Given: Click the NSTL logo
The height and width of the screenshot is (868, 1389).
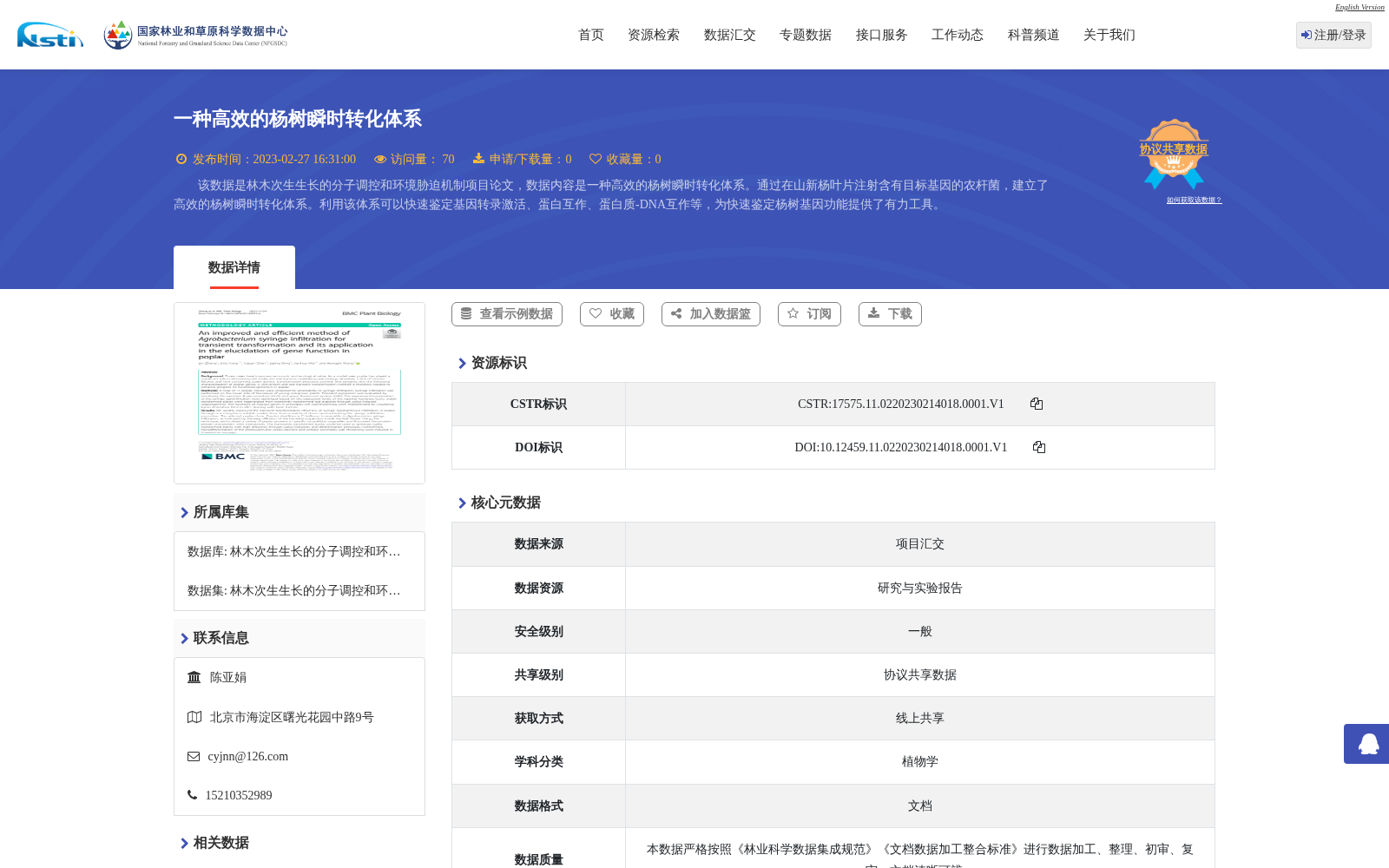Looking at the screenshot, I should (50, 35).
